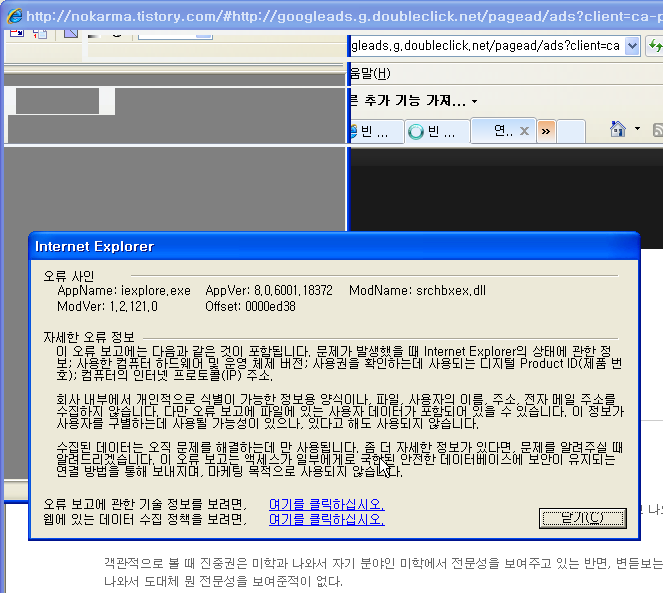This screenshot has height=593, width=663.
Task: Open the 도움말(H) help menu
Action: click(x=370, y=74)
